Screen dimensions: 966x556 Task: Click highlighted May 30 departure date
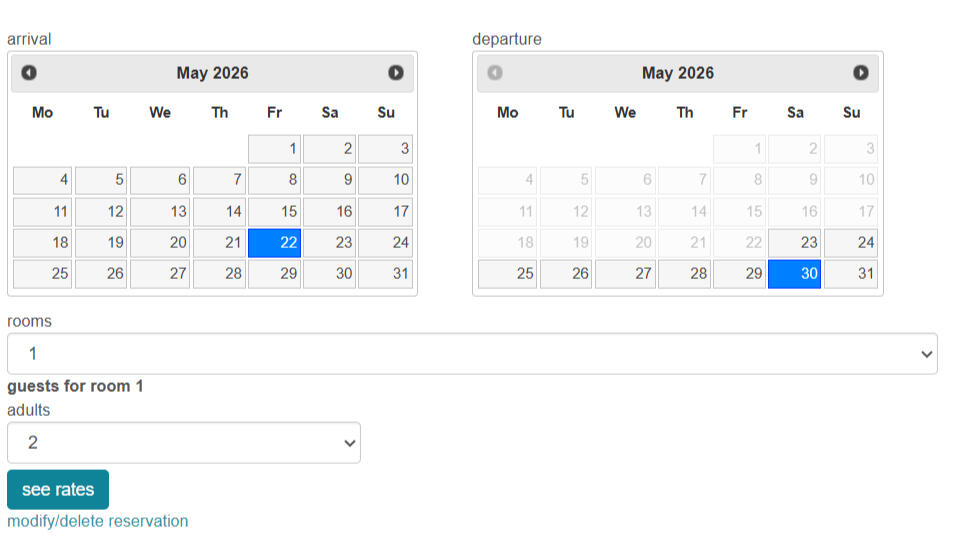pyautogui.click(x=795, y=274)
